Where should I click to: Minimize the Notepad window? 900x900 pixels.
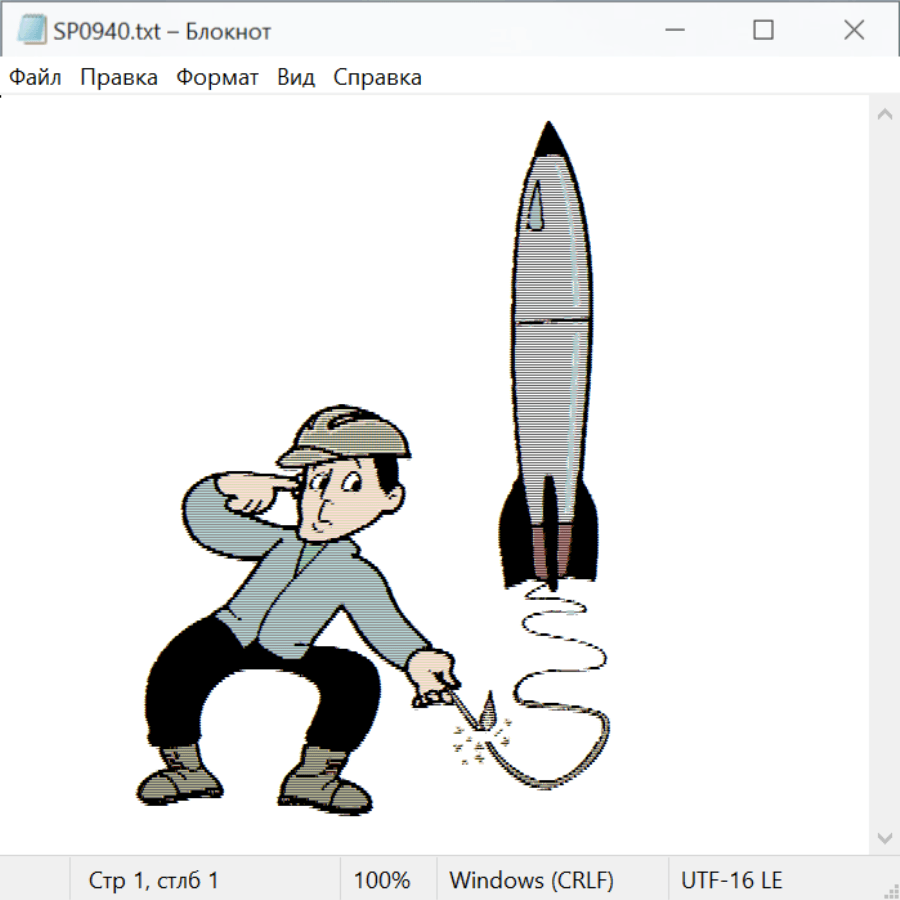click(x=673, y=31)
